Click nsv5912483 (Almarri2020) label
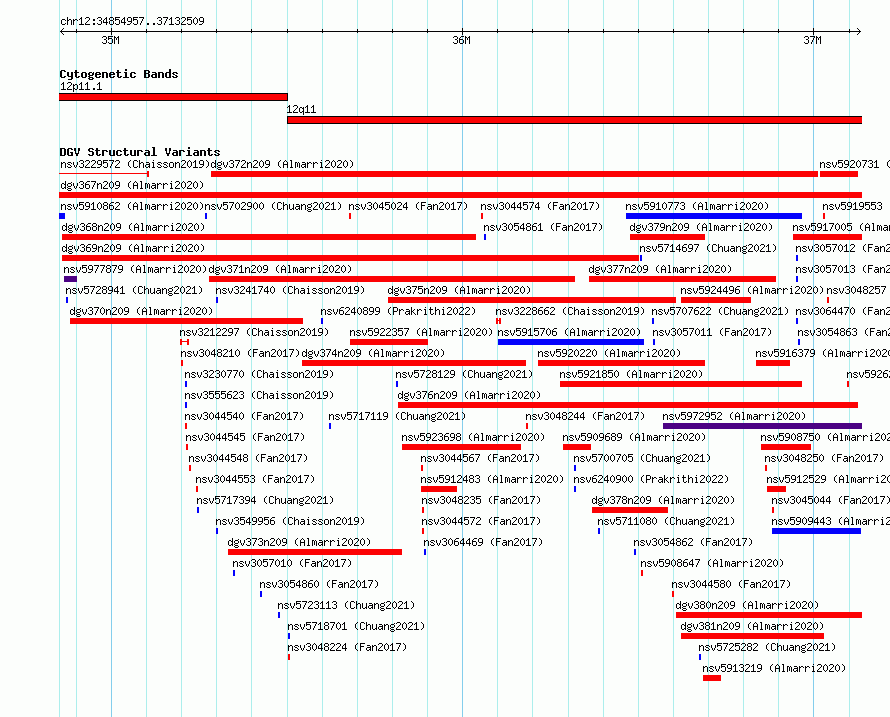This screenshot has height=717, width=890. coord(492,479)
